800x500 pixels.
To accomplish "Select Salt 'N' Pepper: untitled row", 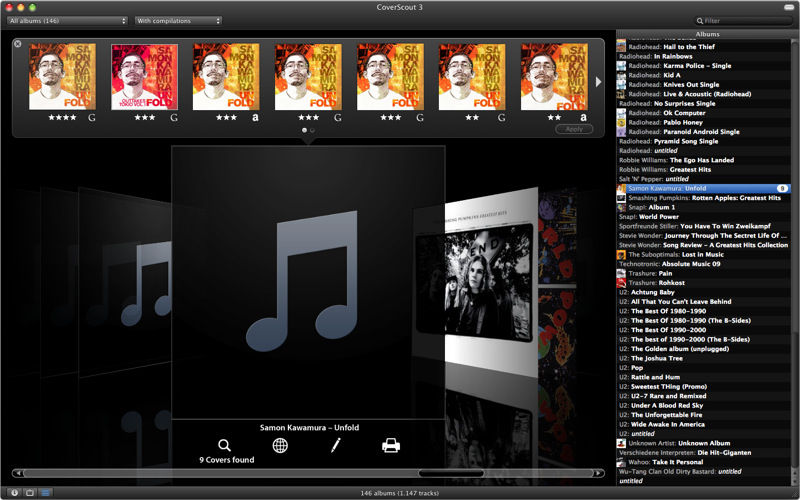I will coord(704,179).
